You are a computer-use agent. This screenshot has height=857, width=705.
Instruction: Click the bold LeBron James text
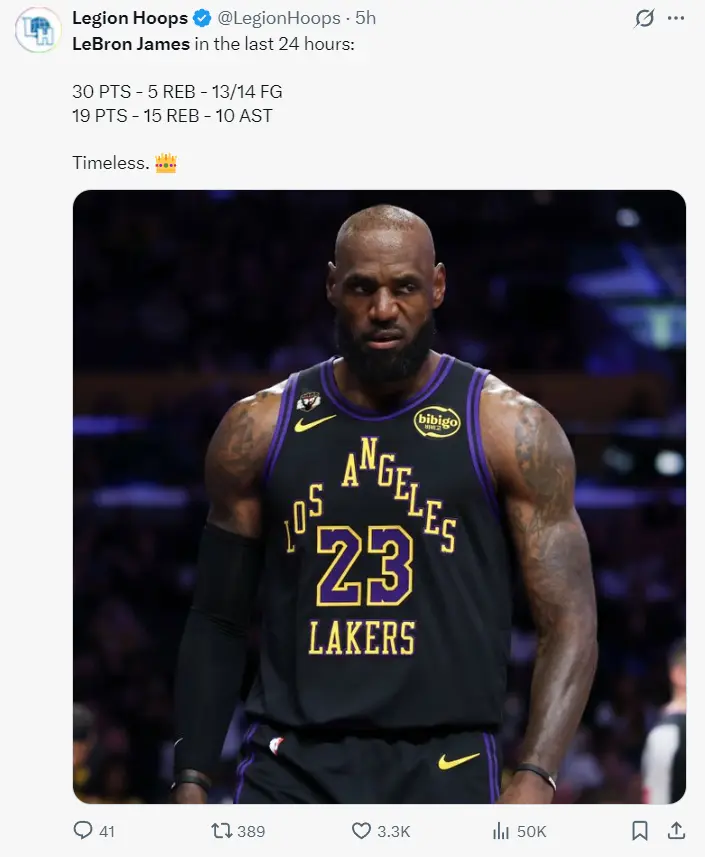[x=131, y=45]
